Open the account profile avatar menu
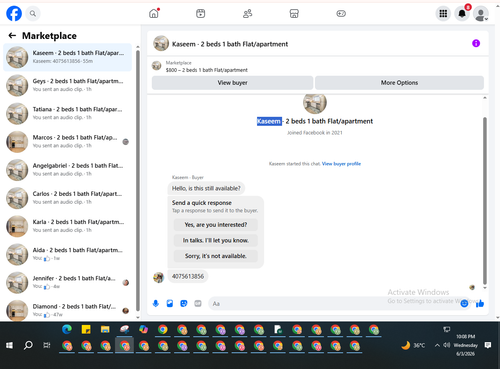The height and width of the screenshot is (369, 500). [481, 14]
